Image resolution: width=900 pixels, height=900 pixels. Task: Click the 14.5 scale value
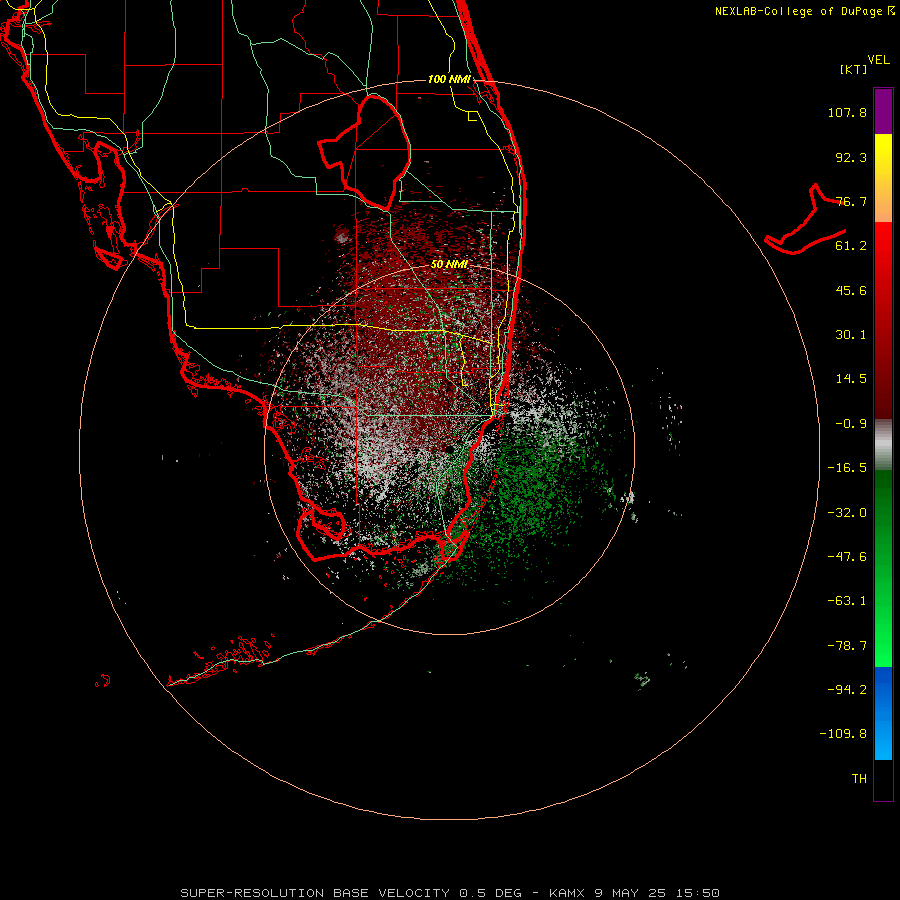point(851,379)
